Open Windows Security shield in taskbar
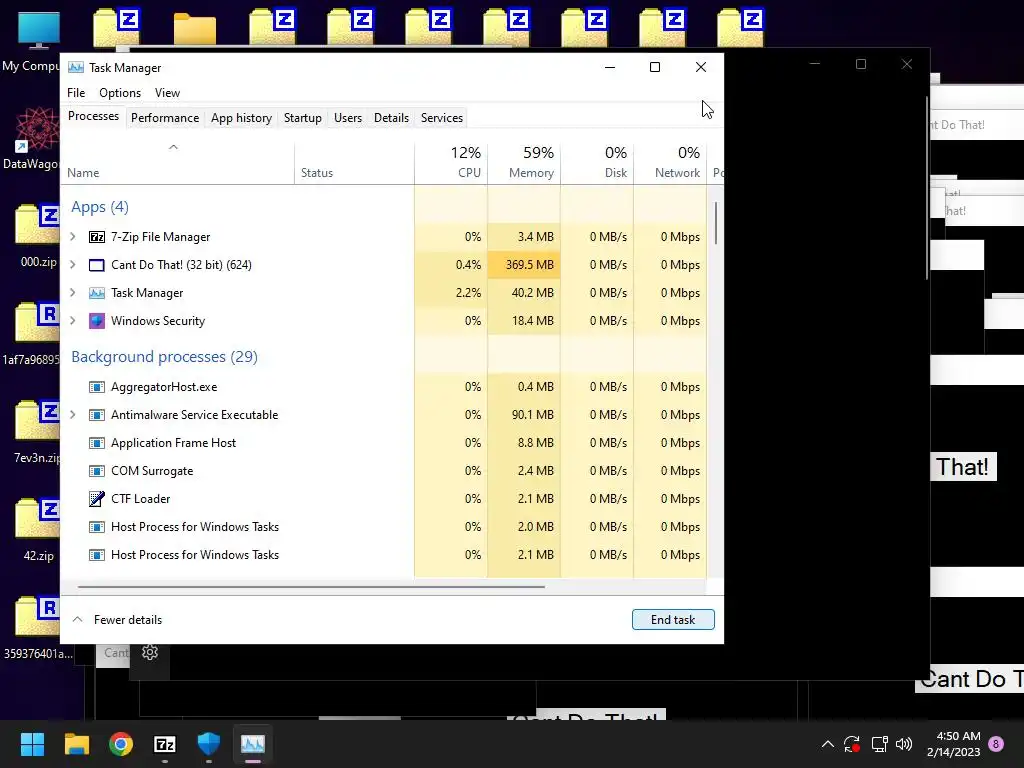1024x768 pixels. click(x=208, y=744)
